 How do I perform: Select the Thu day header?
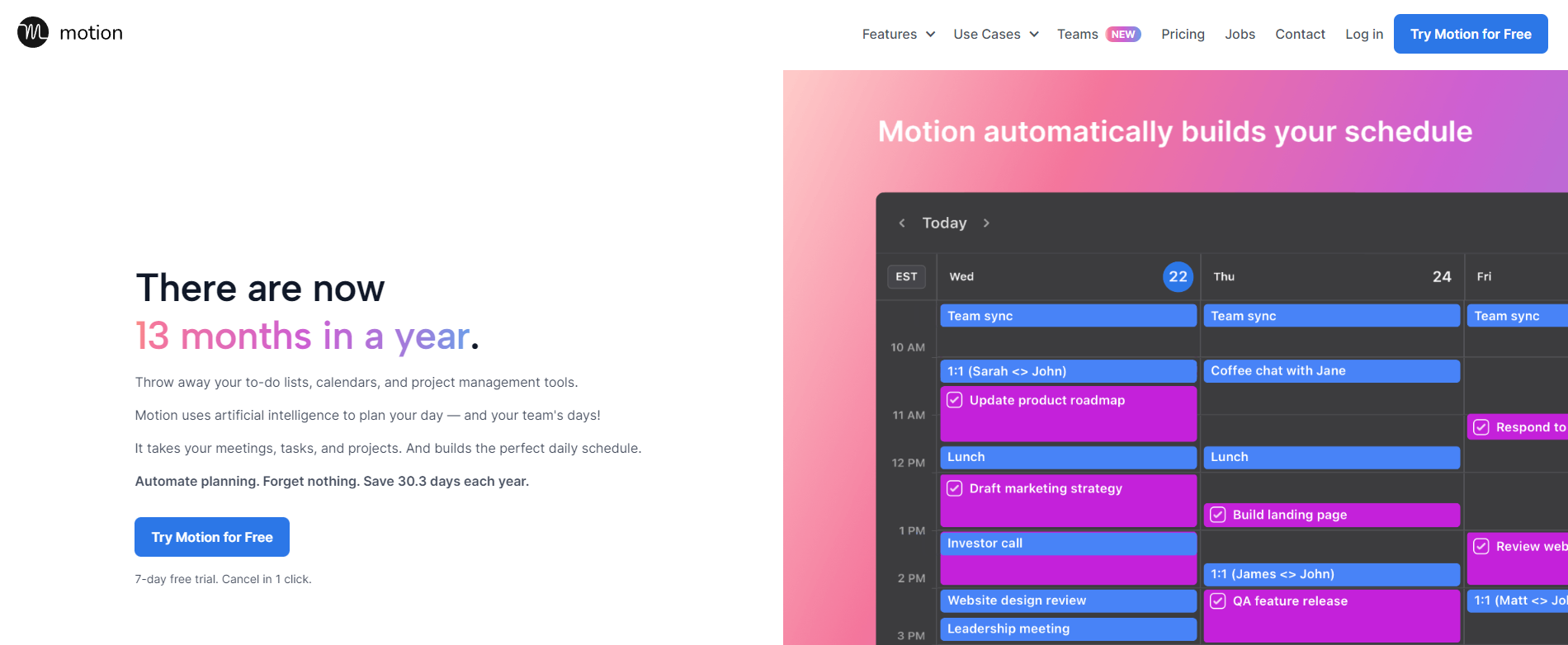tap(1224, 276)
